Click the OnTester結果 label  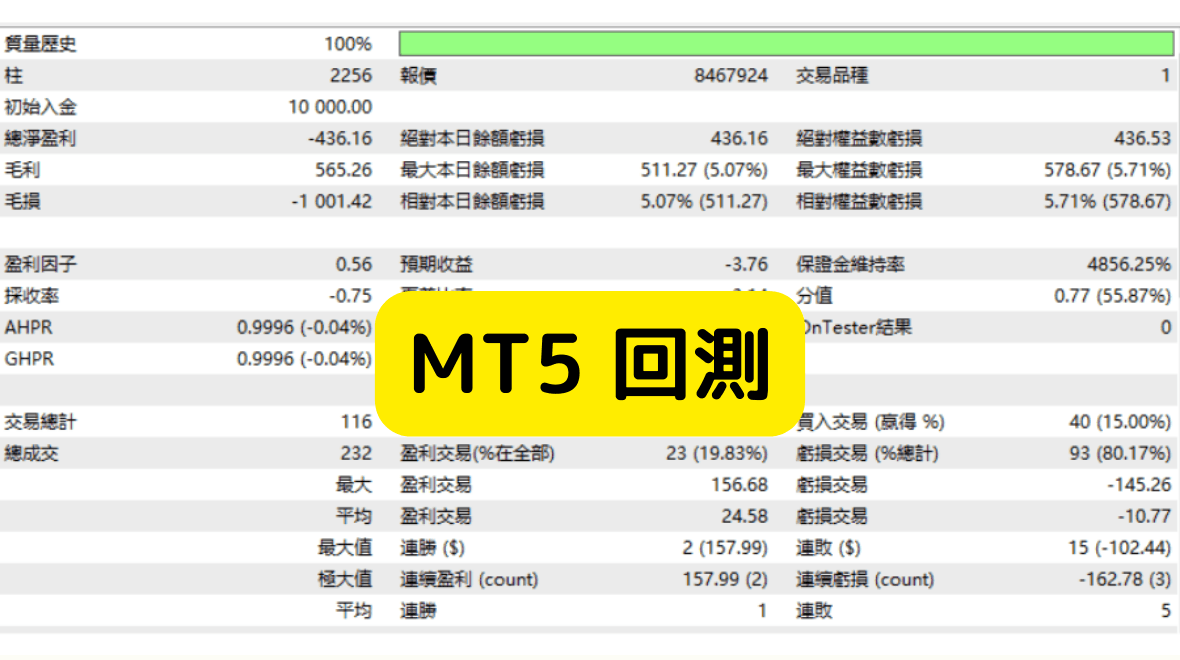pos(859,328)
